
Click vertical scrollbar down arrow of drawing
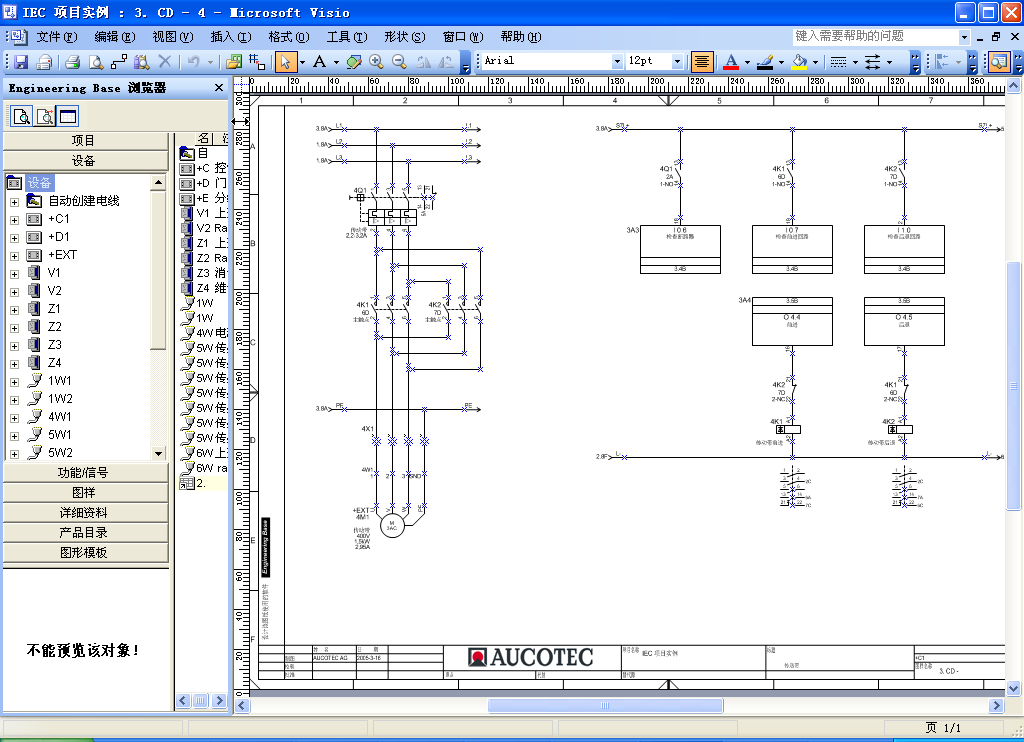1014,688
